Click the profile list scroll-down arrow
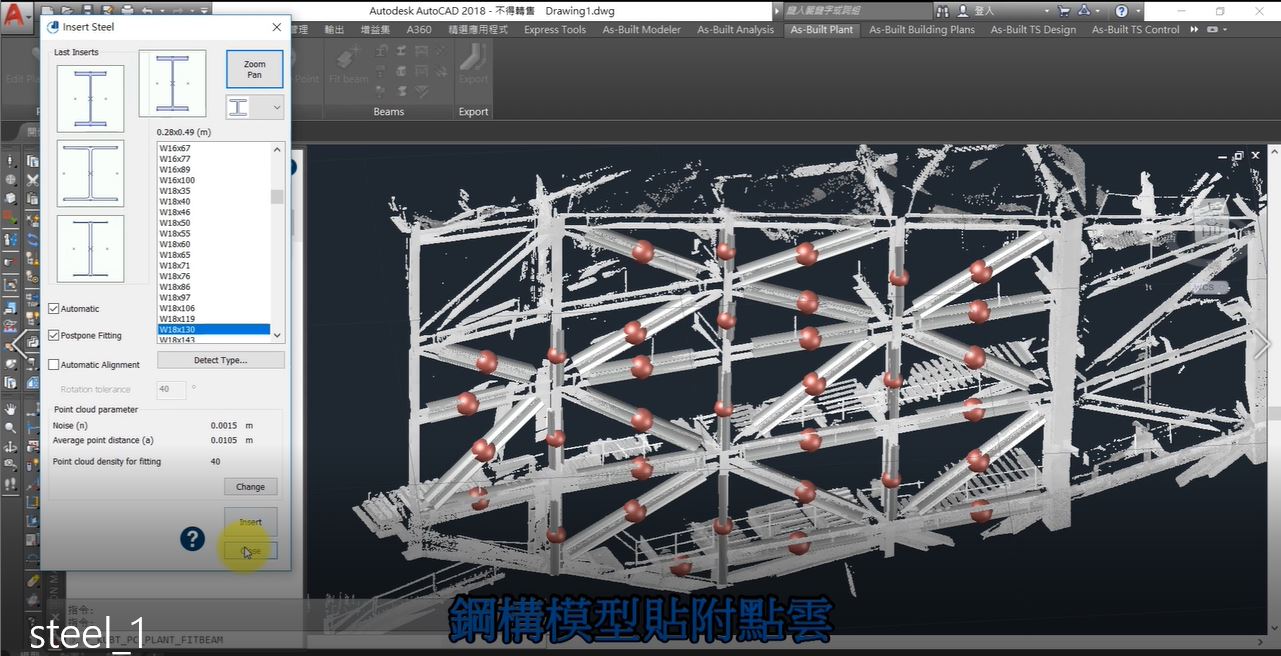1281x656 pixels. point(277,336)
